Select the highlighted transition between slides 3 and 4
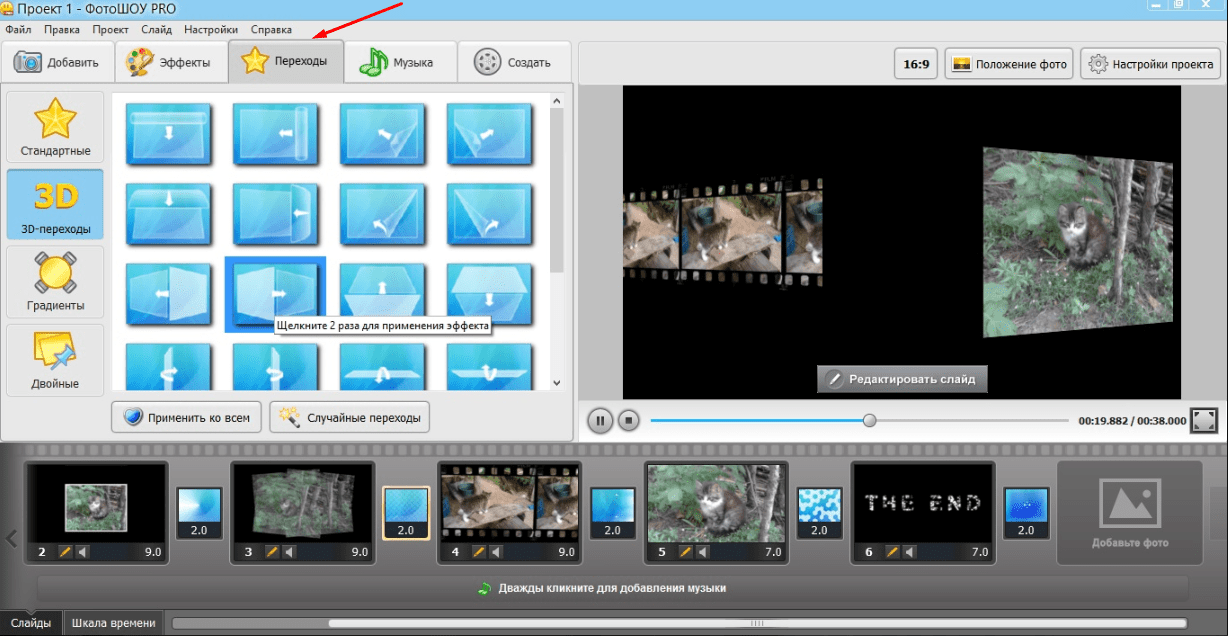The height and width of the screenshot is (636, 1228). (406, 512)
